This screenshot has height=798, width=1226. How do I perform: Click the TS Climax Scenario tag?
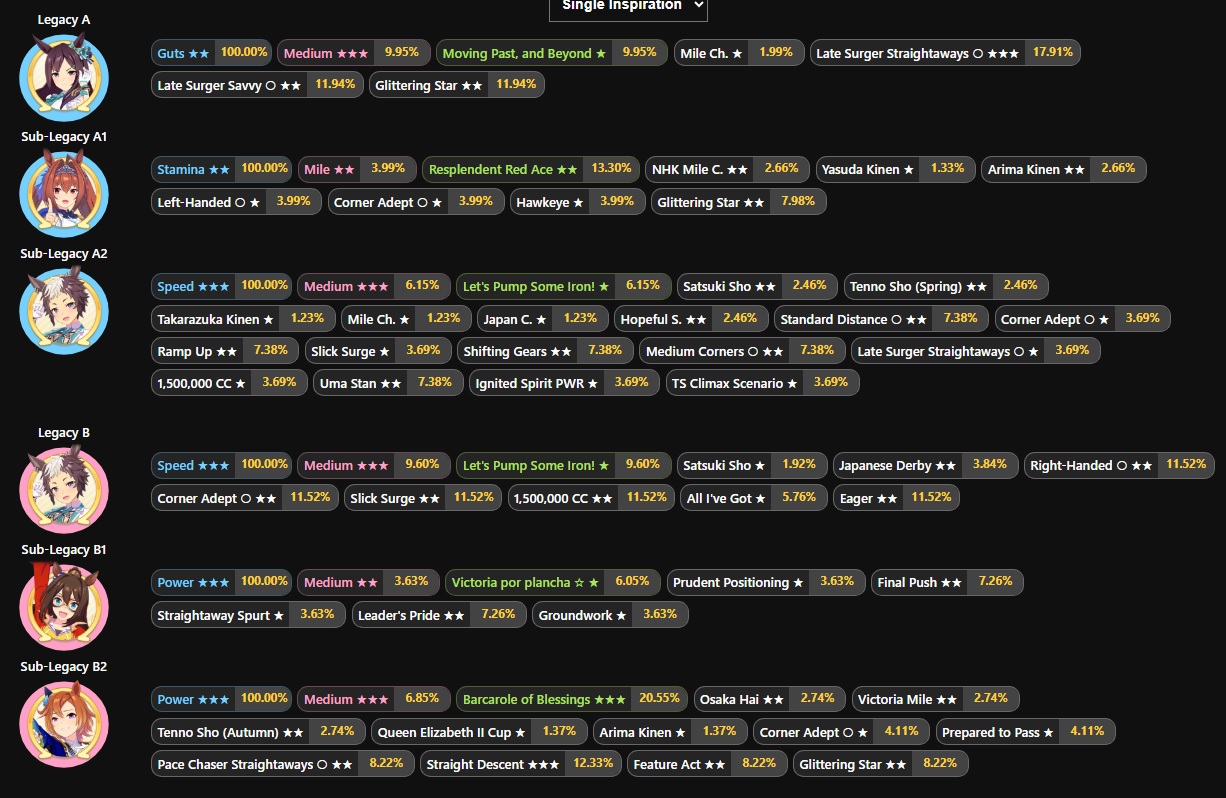click(763, 382)
